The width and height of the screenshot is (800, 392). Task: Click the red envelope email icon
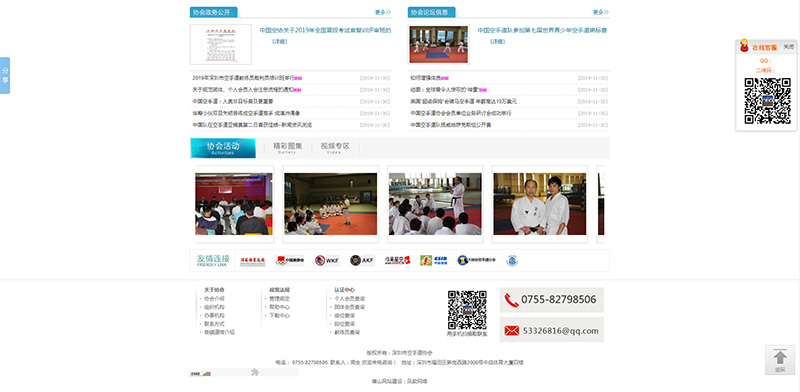point(511,331)
